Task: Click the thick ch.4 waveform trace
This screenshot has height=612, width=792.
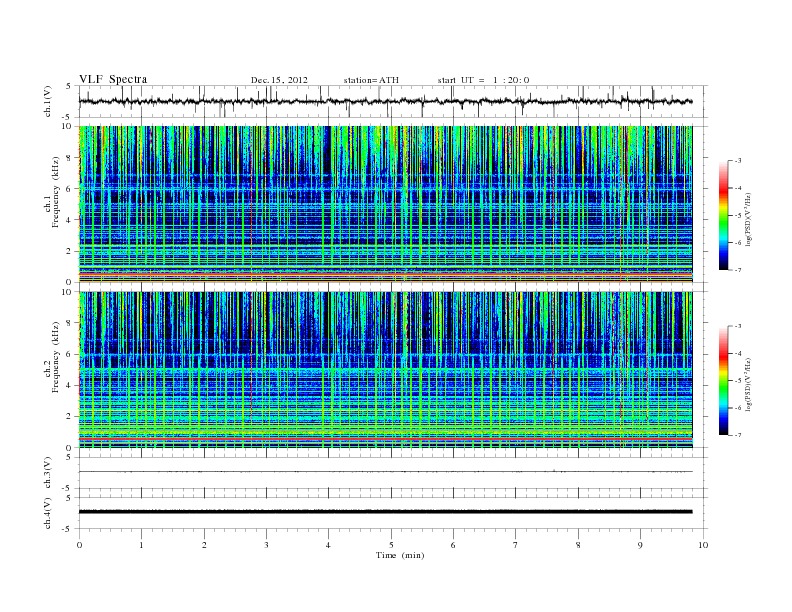Action: pos(385,512)
